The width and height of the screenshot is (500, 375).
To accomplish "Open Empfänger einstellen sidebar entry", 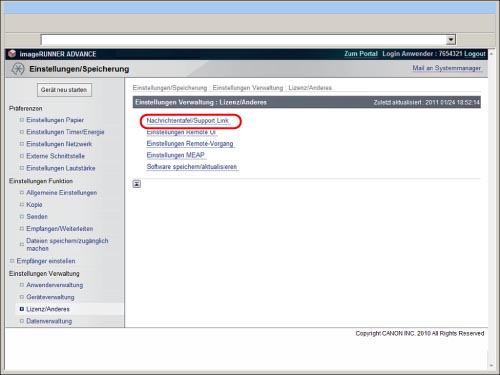I will click(46, 261).
